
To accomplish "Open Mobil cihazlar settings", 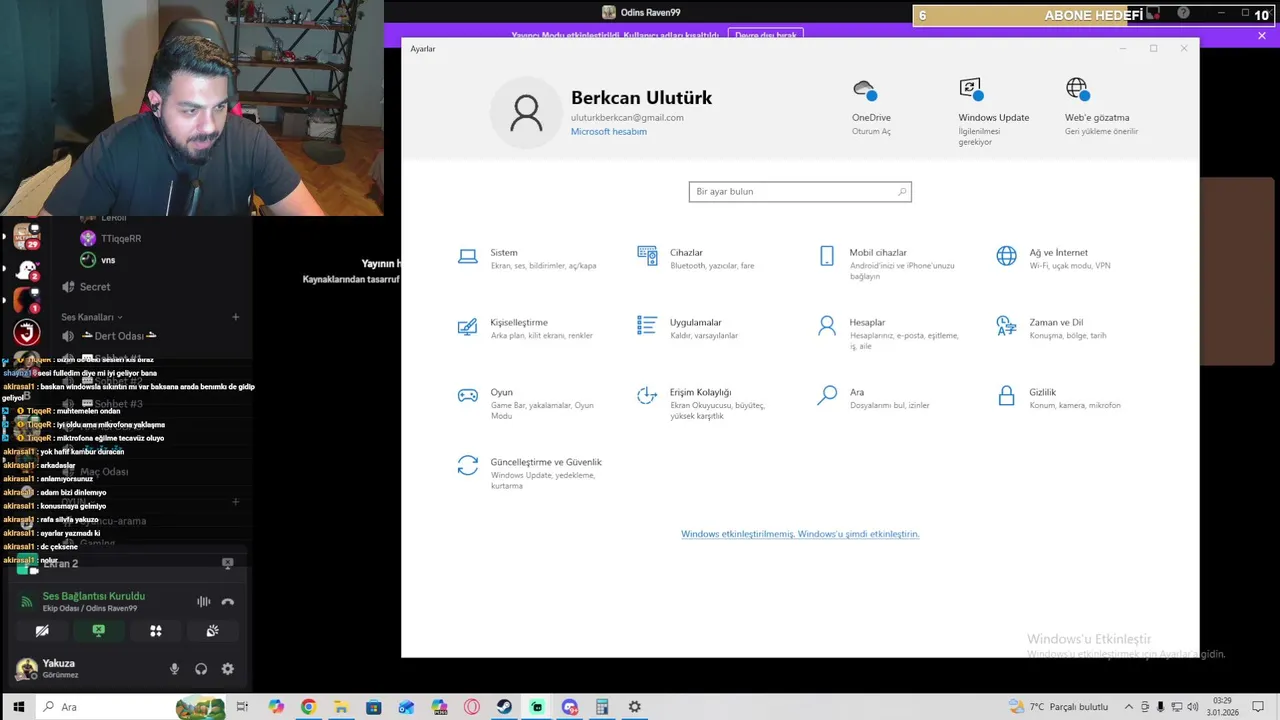I will click(887, 263).
